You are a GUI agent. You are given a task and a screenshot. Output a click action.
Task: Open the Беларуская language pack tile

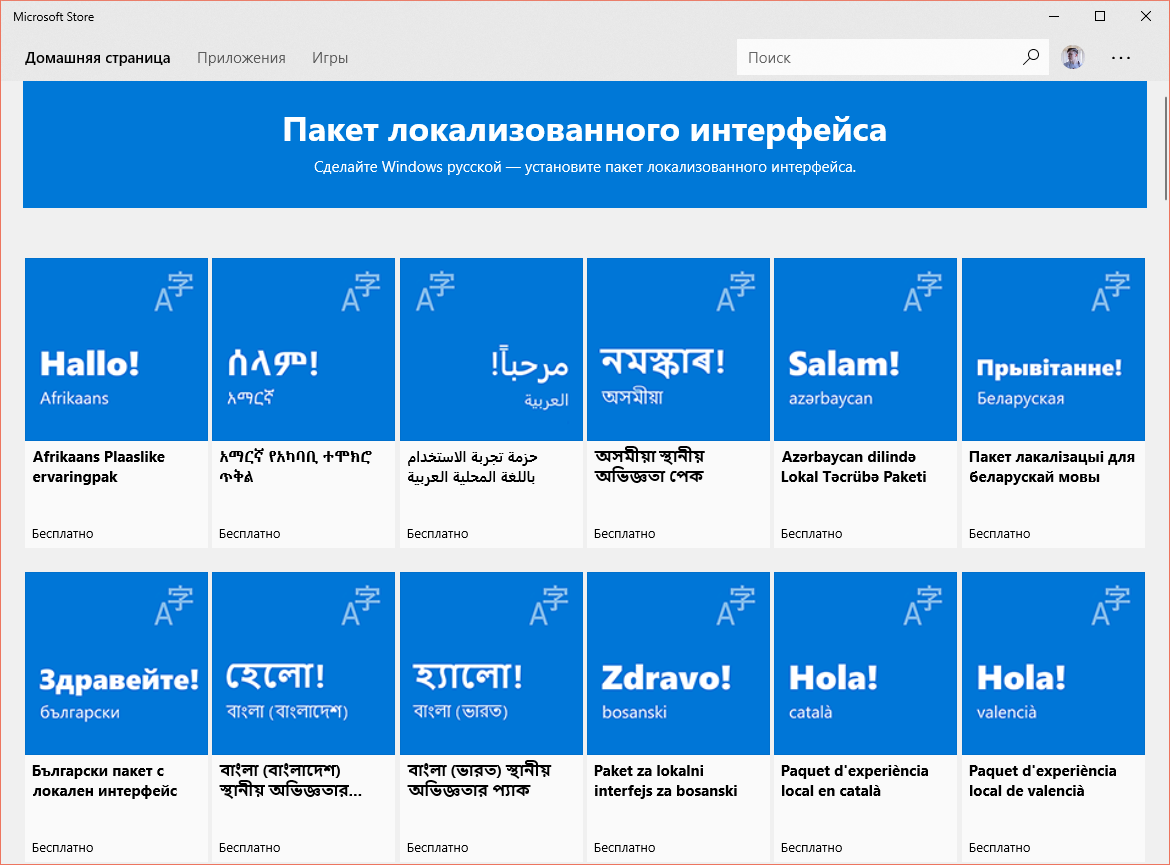tap(1053, 402)
